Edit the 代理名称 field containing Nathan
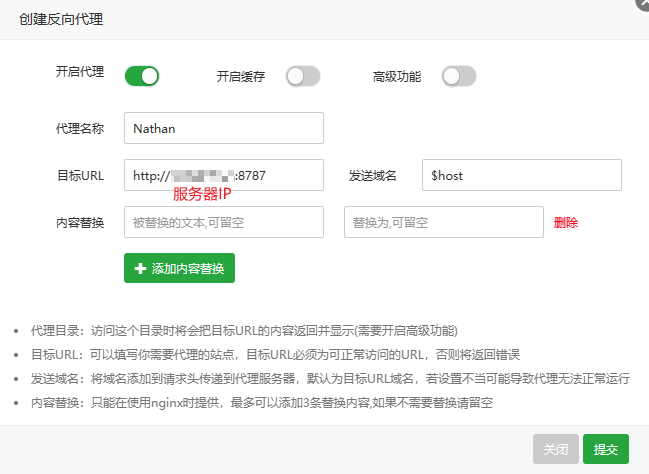 click(224, 128)
